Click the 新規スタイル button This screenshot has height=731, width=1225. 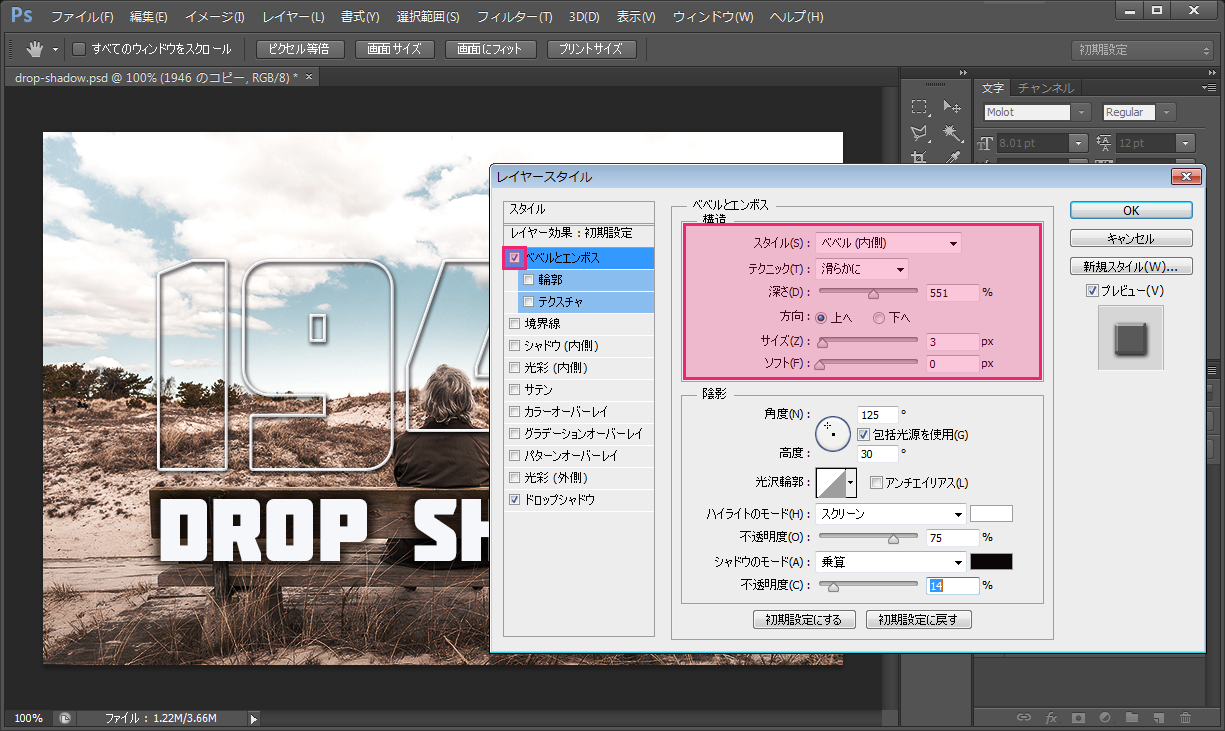click(x=1131, y=267)
